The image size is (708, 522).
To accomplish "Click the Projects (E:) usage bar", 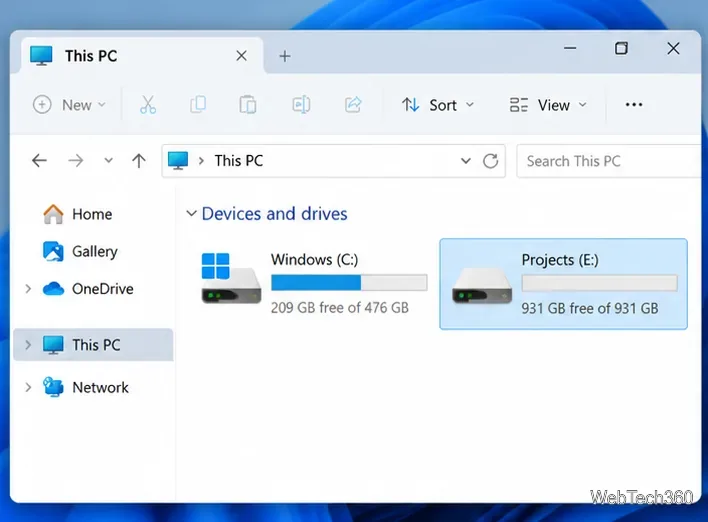I will click(600, 283).
